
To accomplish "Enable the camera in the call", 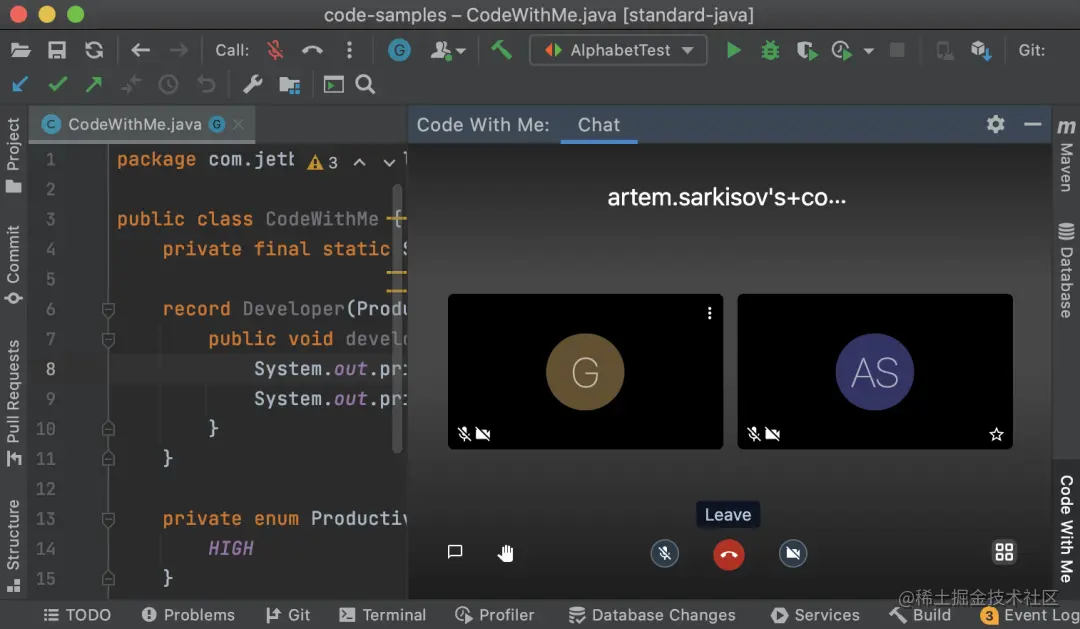I will (x=792, y=553).
